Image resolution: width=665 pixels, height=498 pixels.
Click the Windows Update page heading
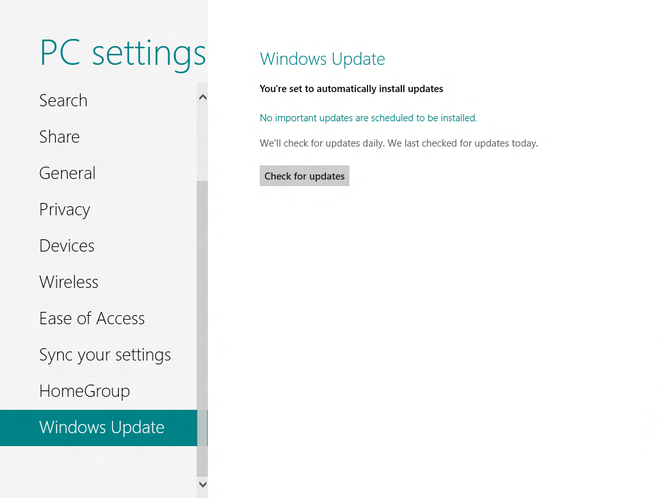pyautogui.click(x=322, y=59)
